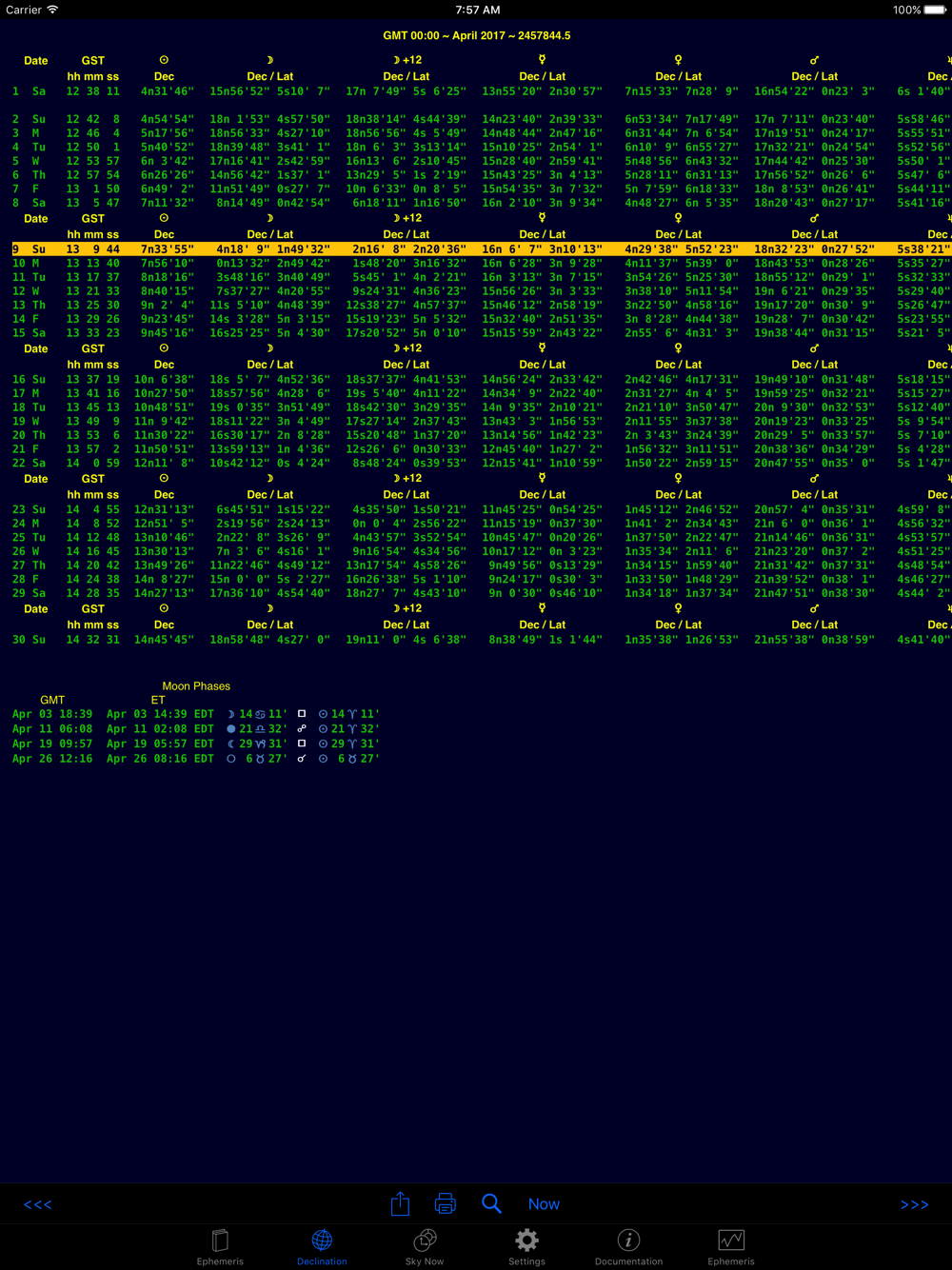Screen dimensions: 952x1270
Task: Tap the Mars symbol column header
Action: tap(815, 60)
